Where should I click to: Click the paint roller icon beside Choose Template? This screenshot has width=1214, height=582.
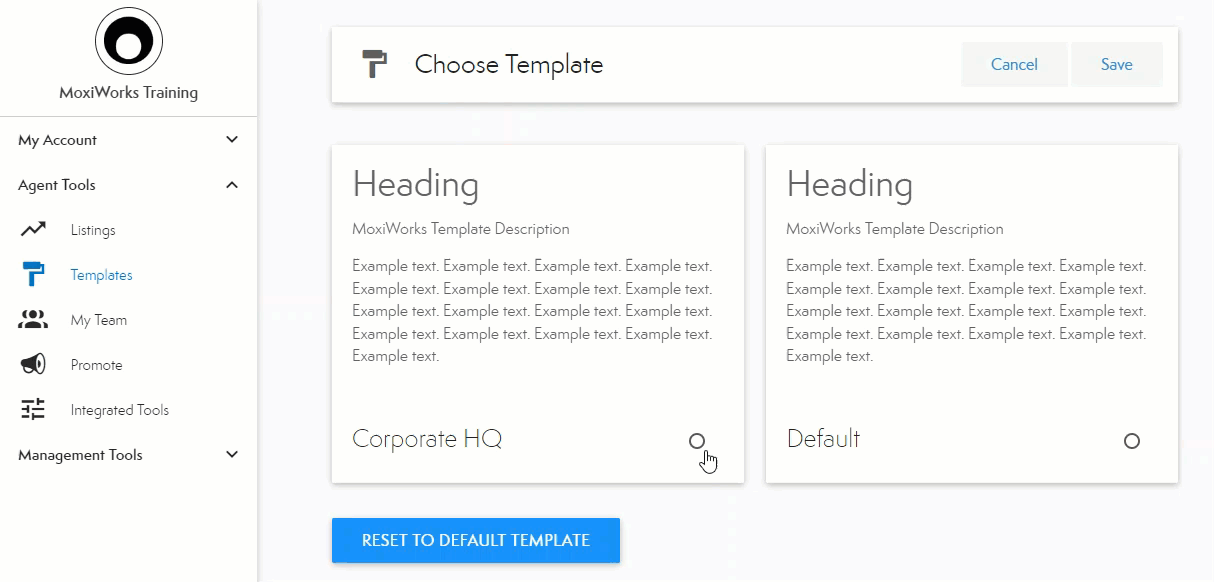pyautogui.click(x=374, y=65)
